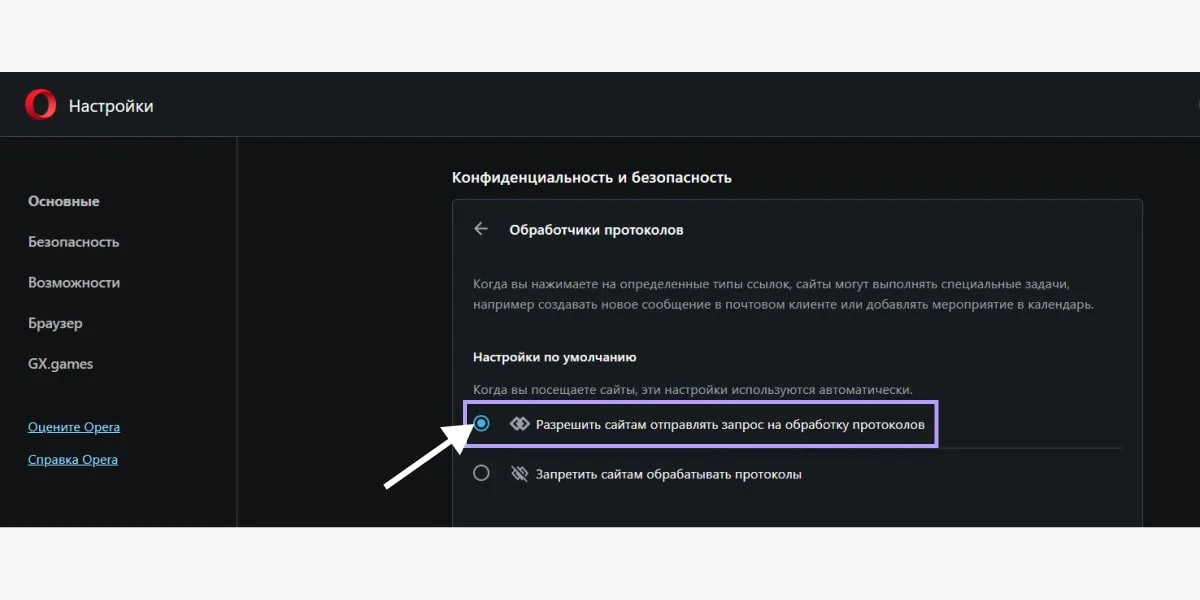Go back using the left arrow icon
The width and height of the screenshot is (1200, 600).
pyautogui.click(x=481, y=229)
